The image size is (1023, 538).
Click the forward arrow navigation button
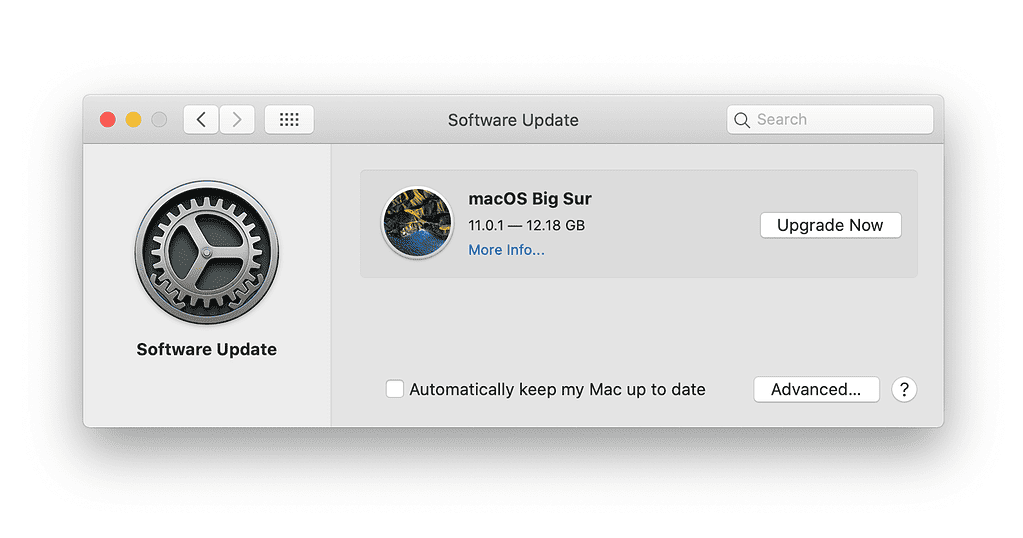(237, 120)
